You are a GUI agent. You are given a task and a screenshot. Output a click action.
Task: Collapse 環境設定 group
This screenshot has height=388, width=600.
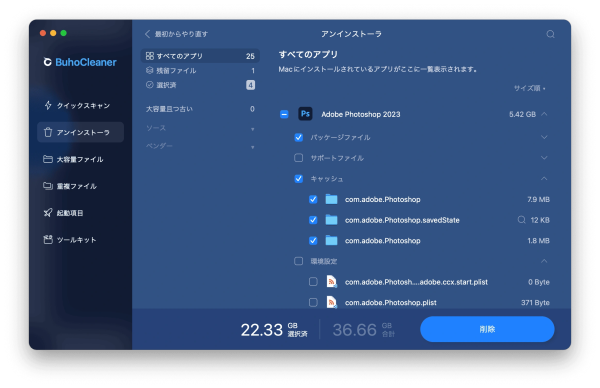click(x=544, y=261)
